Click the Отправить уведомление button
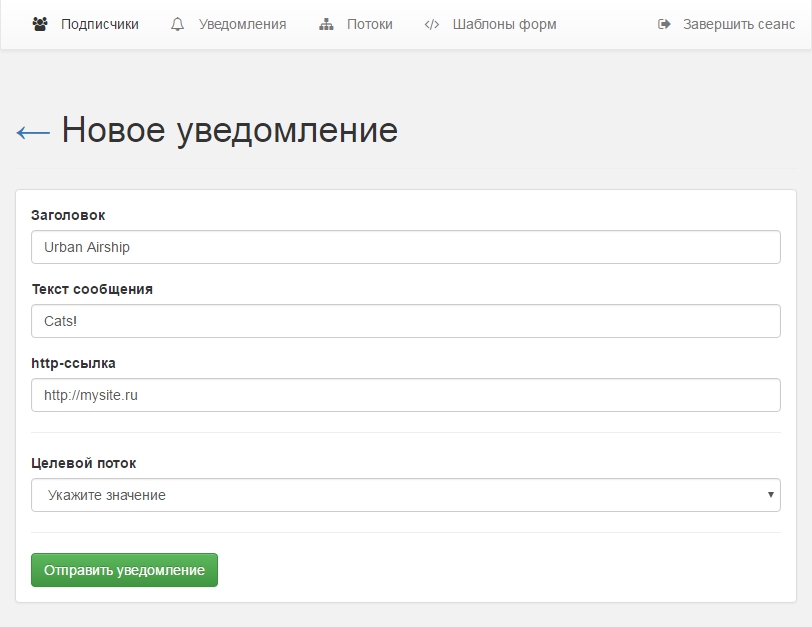Screen dimensions: 812x627 click(124, 570)
